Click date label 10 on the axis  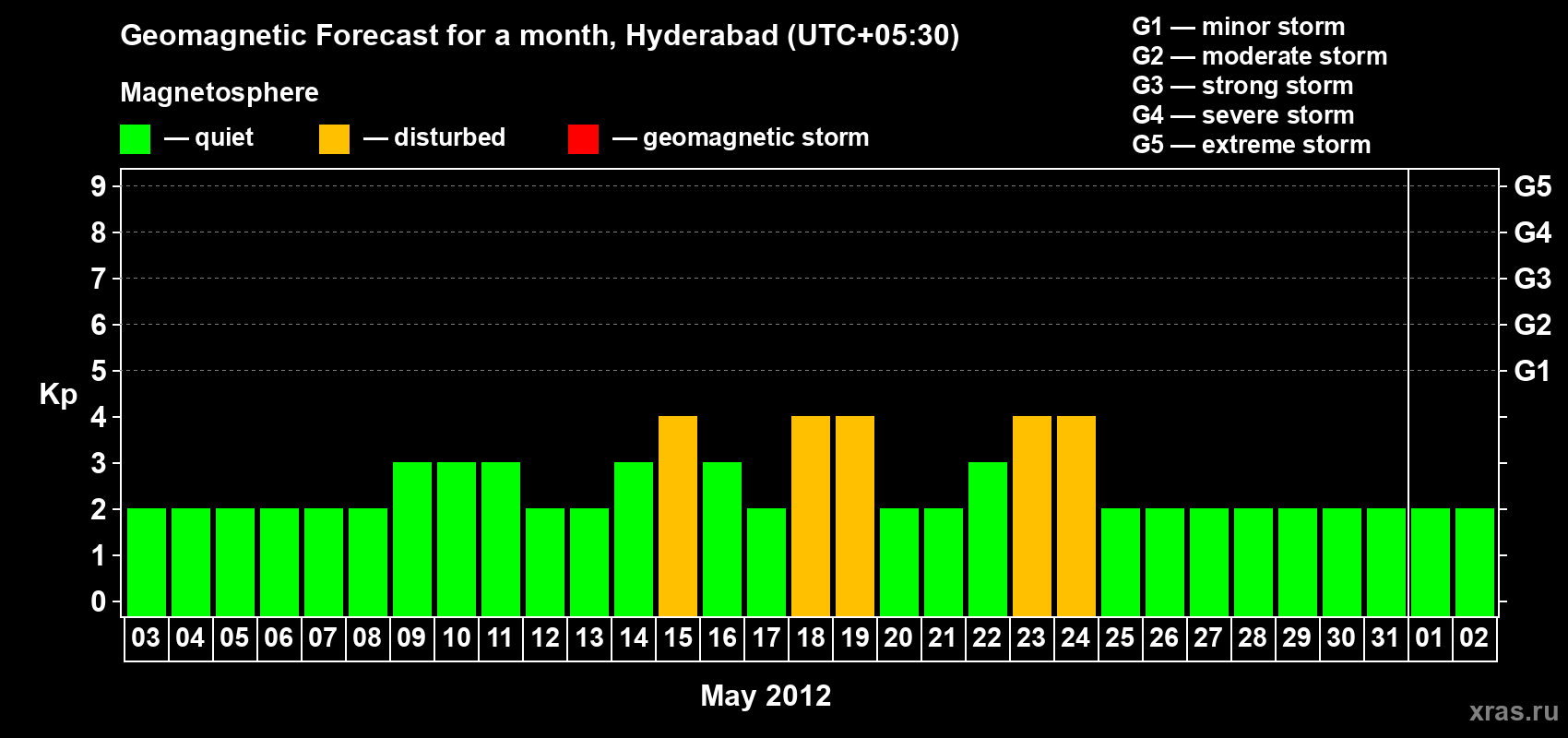coord(456,637)
